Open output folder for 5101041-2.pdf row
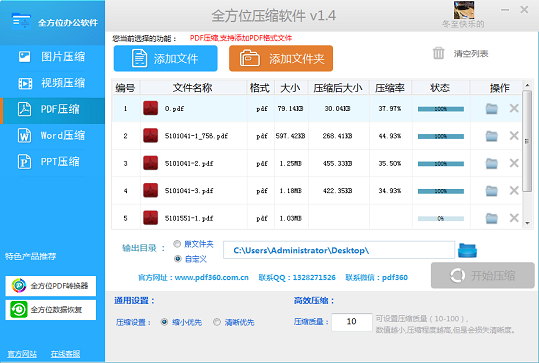 click(492, 163)
